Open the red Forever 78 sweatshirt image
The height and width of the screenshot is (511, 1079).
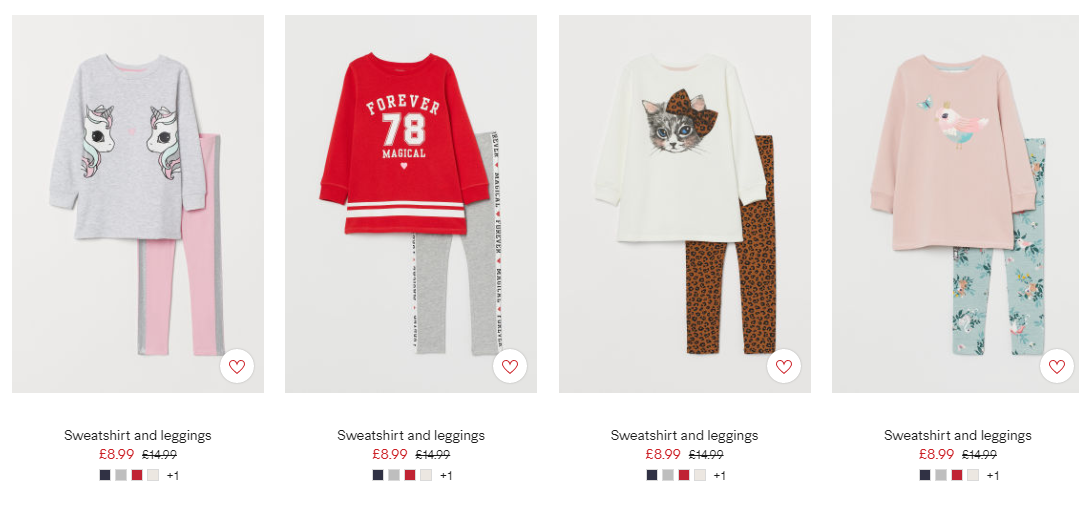411,204
